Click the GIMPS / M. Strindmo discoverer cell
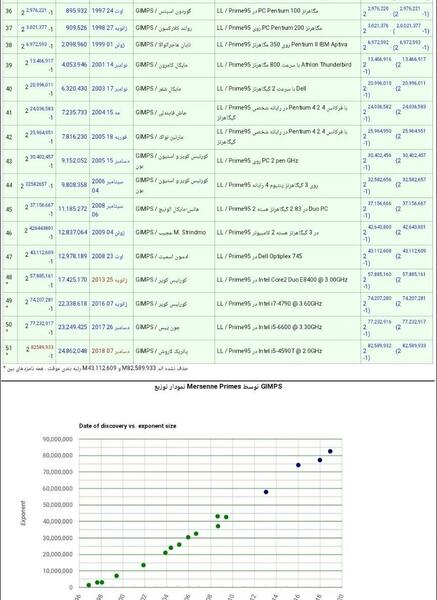This screenshot has height=600, width=437. 174,232
